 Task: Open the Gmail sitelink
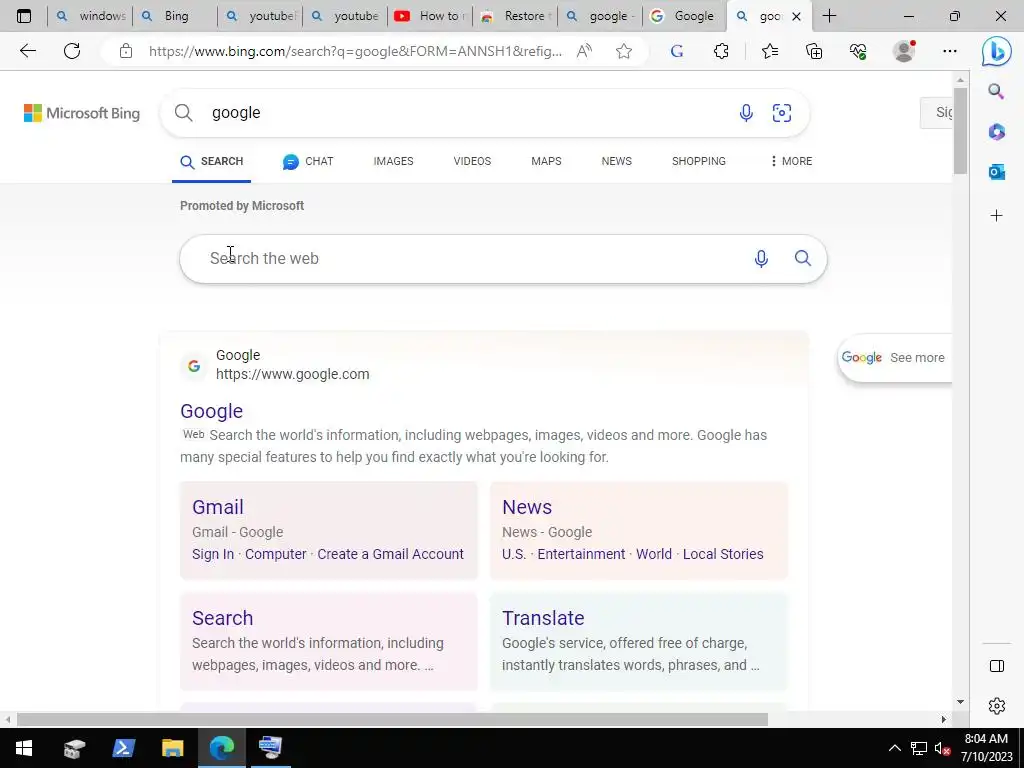[x=217, y=507]
